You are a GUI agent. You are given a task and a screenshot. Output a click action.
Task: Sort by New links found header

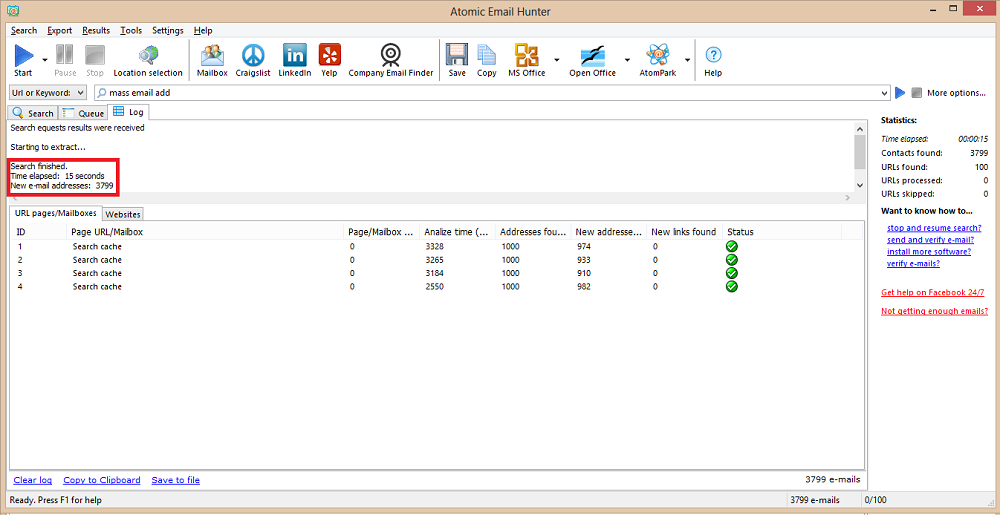(684, 232)
